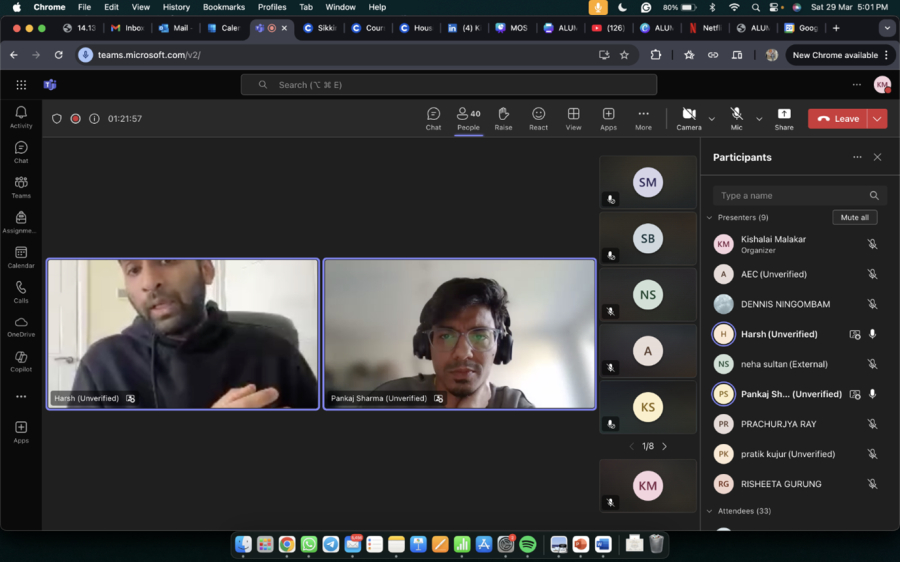Open the Teams section in sidebar
The height and width of the screenshot is (562, 900).
click(x=21, y=187)
